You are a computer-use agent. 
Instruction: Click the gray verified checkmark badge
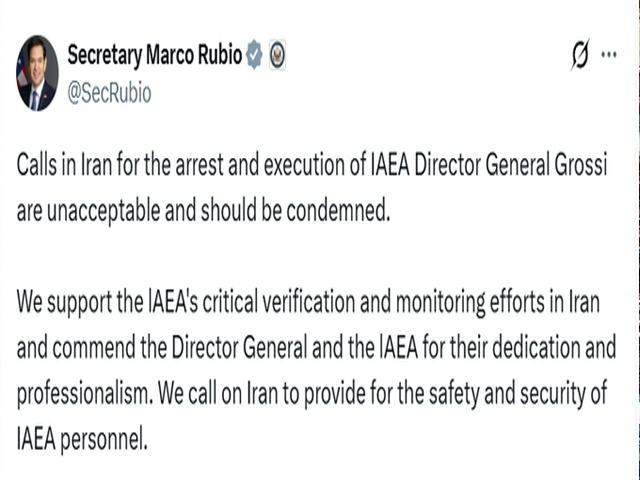pos(255,56)
